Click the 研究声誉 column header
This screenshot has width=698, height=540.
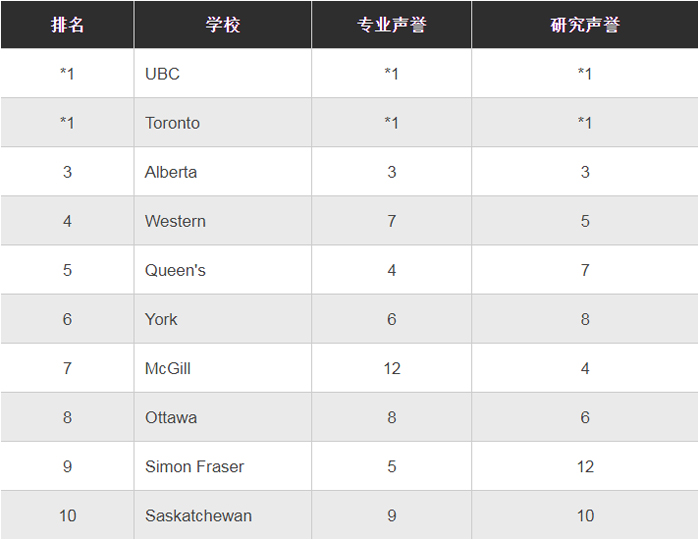585,25
